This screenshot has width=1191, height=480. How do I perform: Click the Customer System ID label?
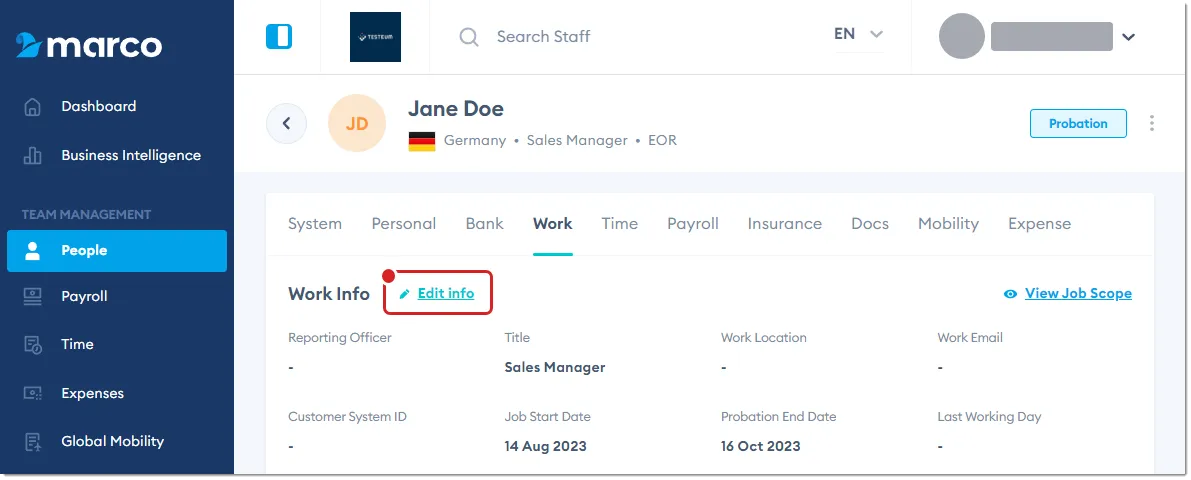point(348,417)
